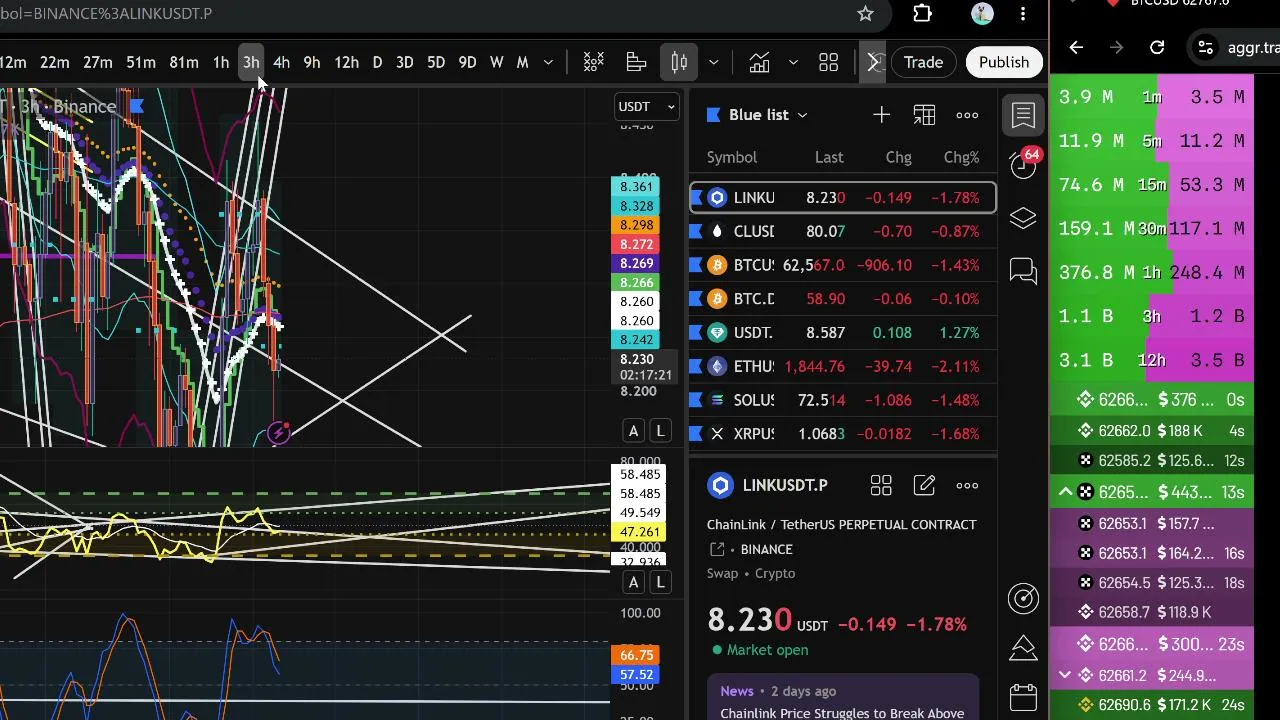
Task: Select the 3h timeframe
Action: tap(251, 62)
